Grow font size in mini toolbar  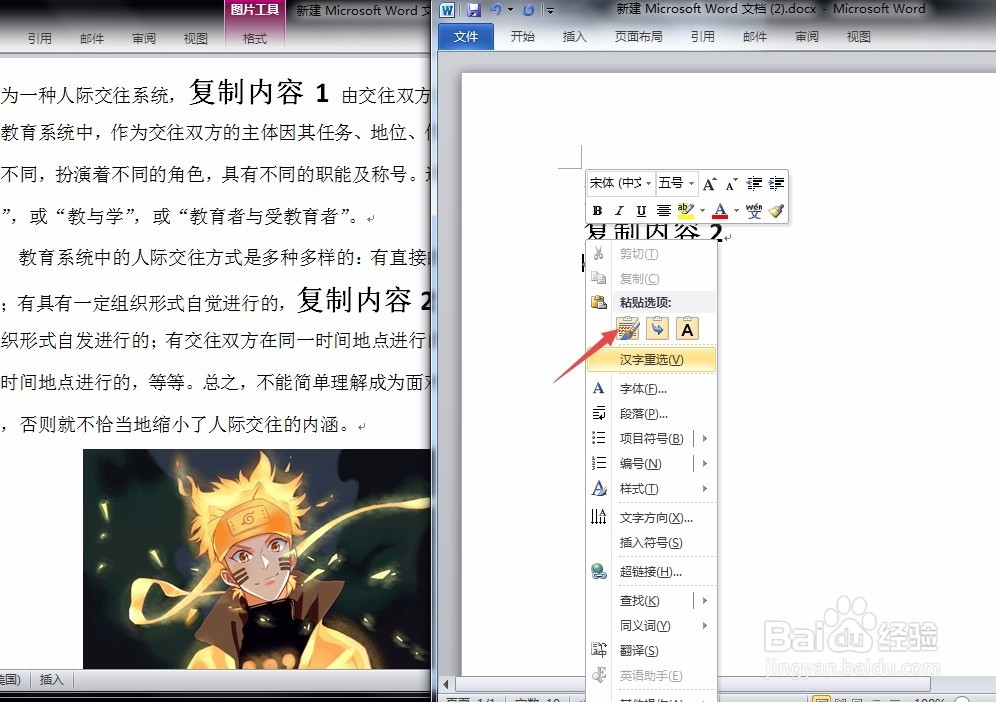[x=710, y=184]
